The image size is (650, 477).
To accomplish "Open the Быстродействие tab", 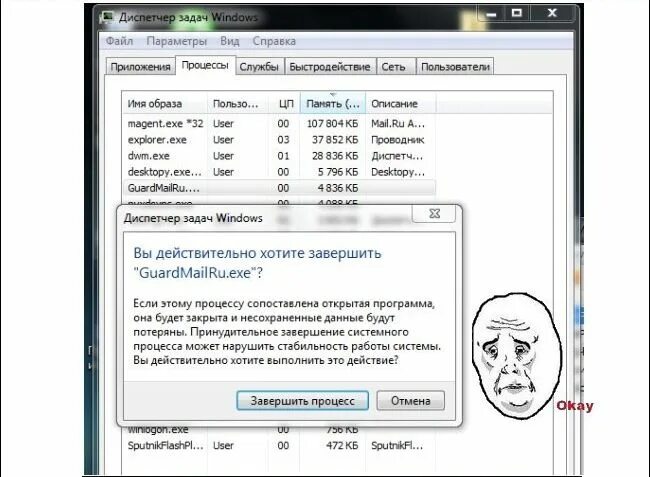I will 330,67.
